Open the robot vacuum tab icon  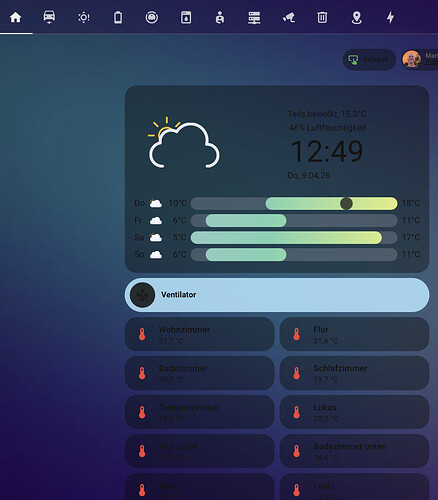point(152,17)
